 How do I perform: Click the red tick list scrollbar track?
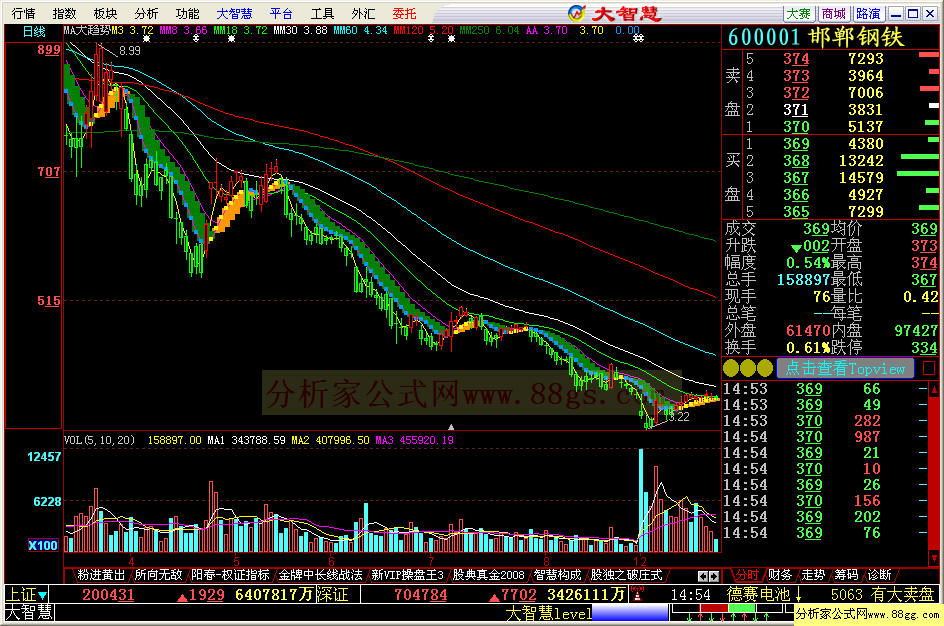click(x=934, y=476)
